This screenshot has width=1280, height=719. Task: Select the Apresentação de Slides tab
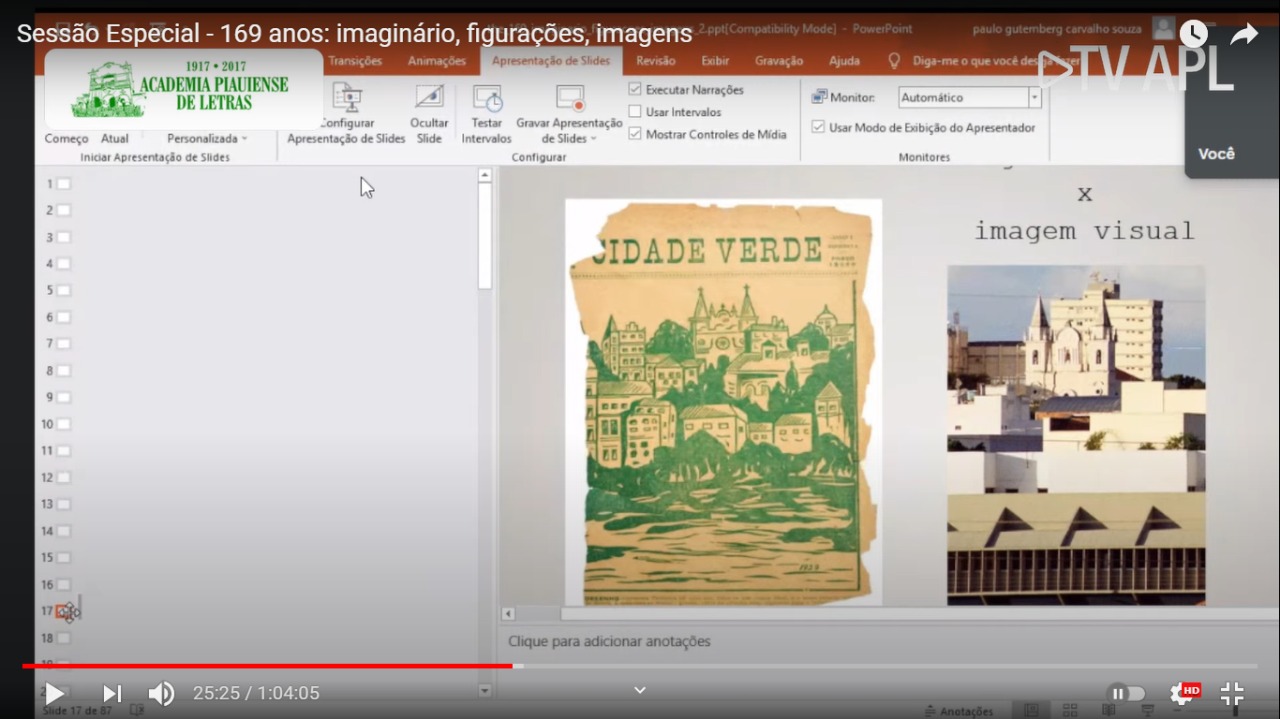point(551,61)
